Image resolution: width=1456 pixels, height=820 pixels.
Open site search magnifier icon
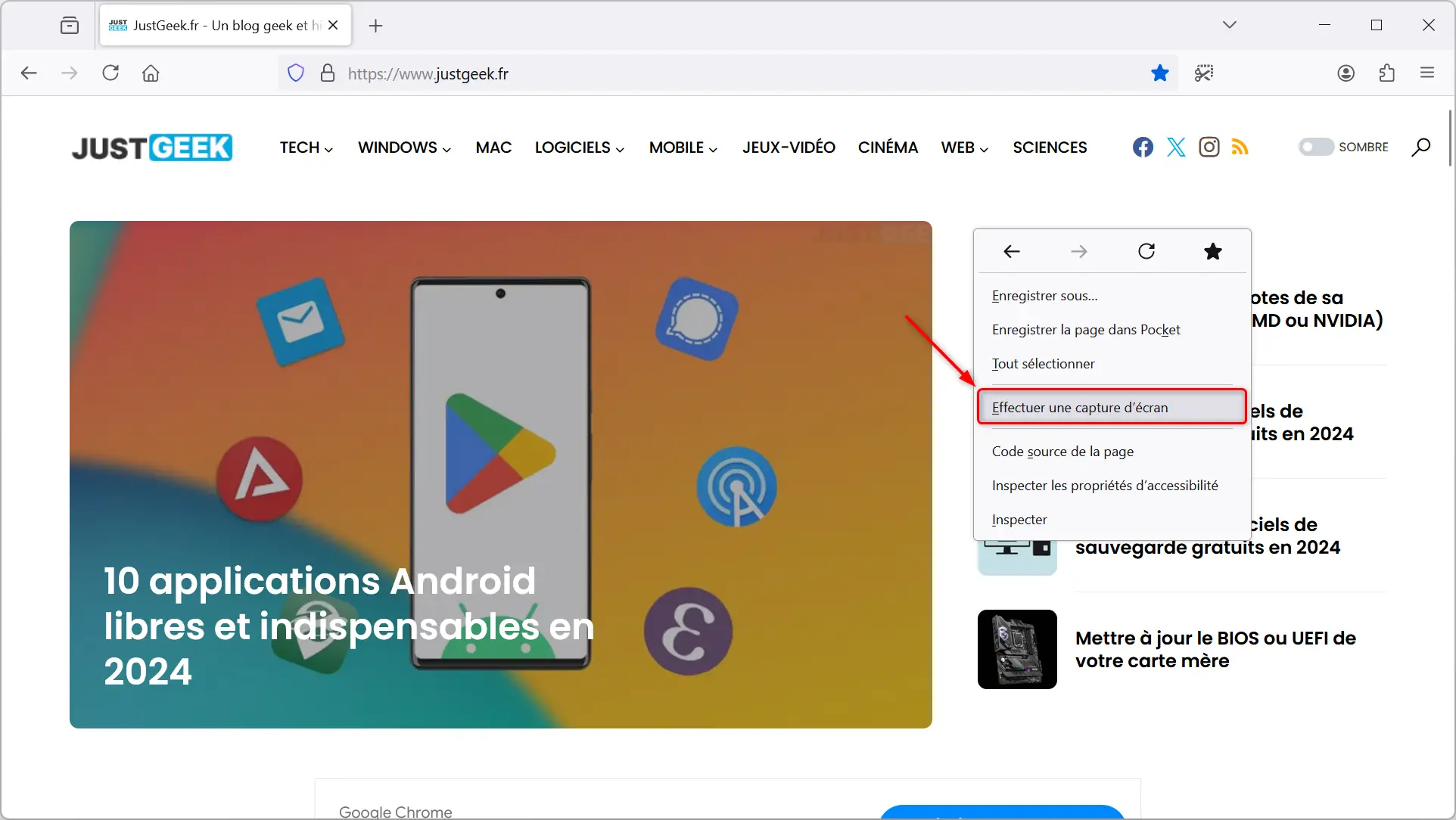point(1420,147)
